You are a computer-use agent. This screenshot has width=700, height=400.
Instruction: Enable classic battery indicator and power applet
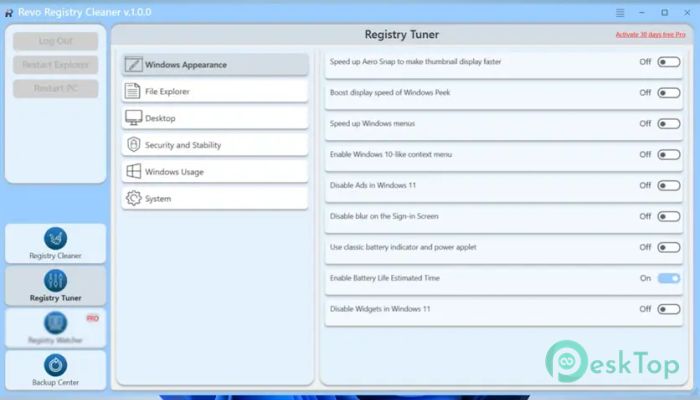(668, 247)
